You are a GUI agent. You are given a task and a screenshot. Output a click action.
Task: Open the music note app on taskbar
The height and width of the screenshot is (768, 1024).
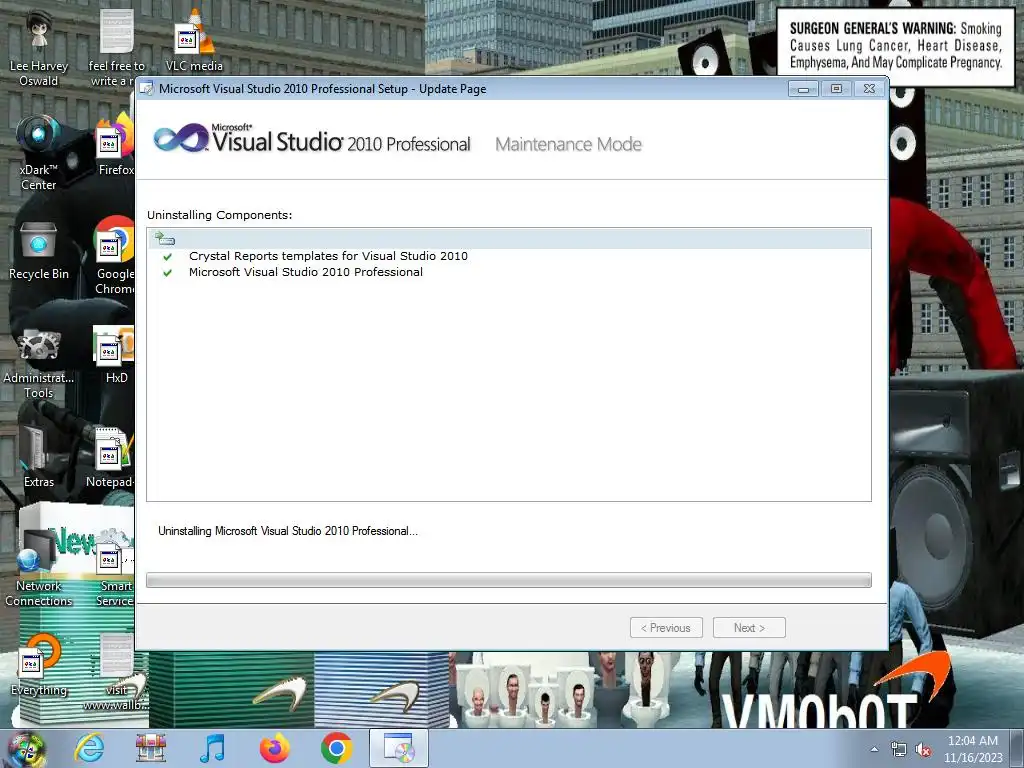click(x=212, y=748)
